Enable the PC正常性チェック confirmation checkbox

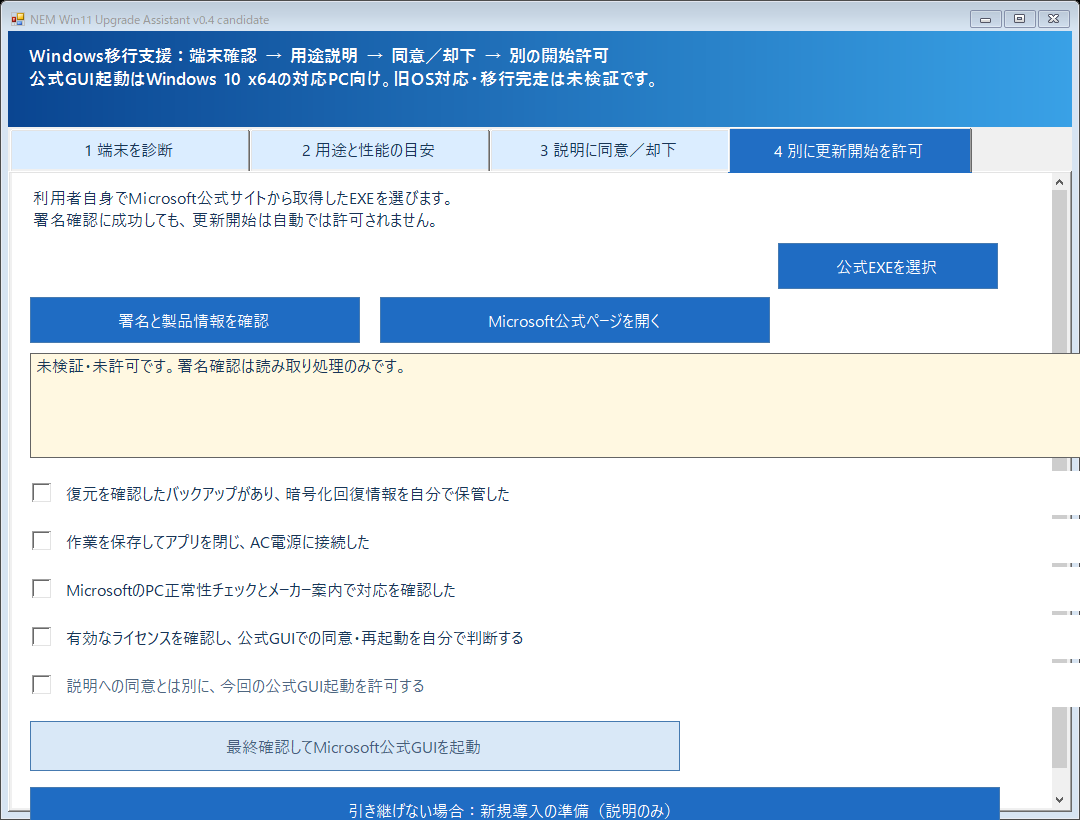pyautogui.click(x=42, y=589)
